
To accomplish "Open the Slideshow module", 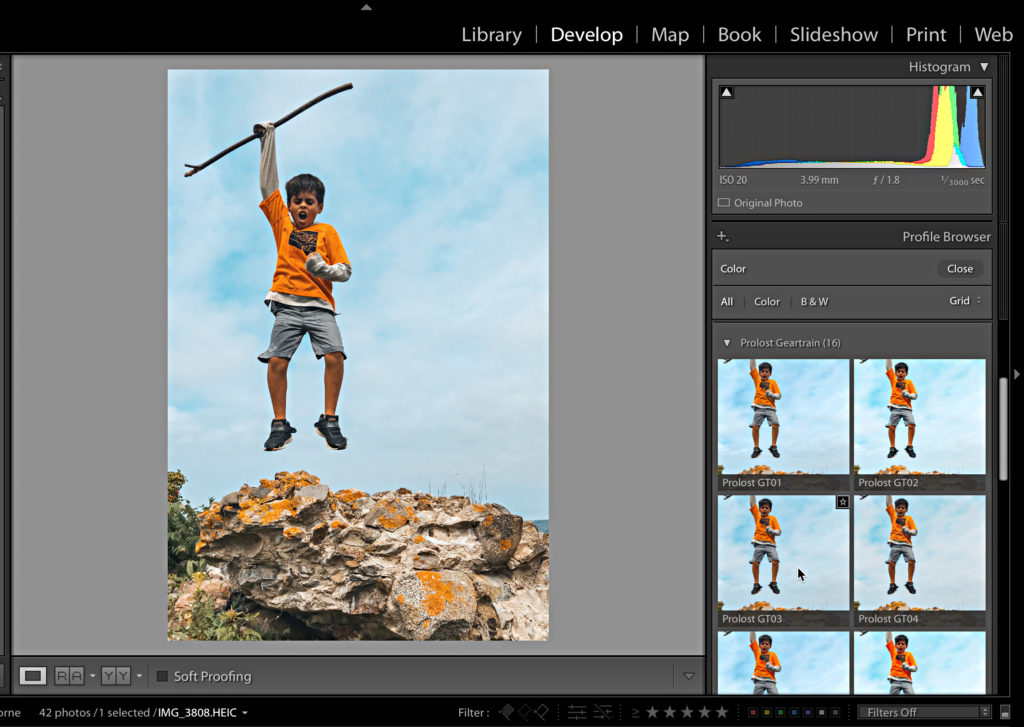I will (833, 34).
